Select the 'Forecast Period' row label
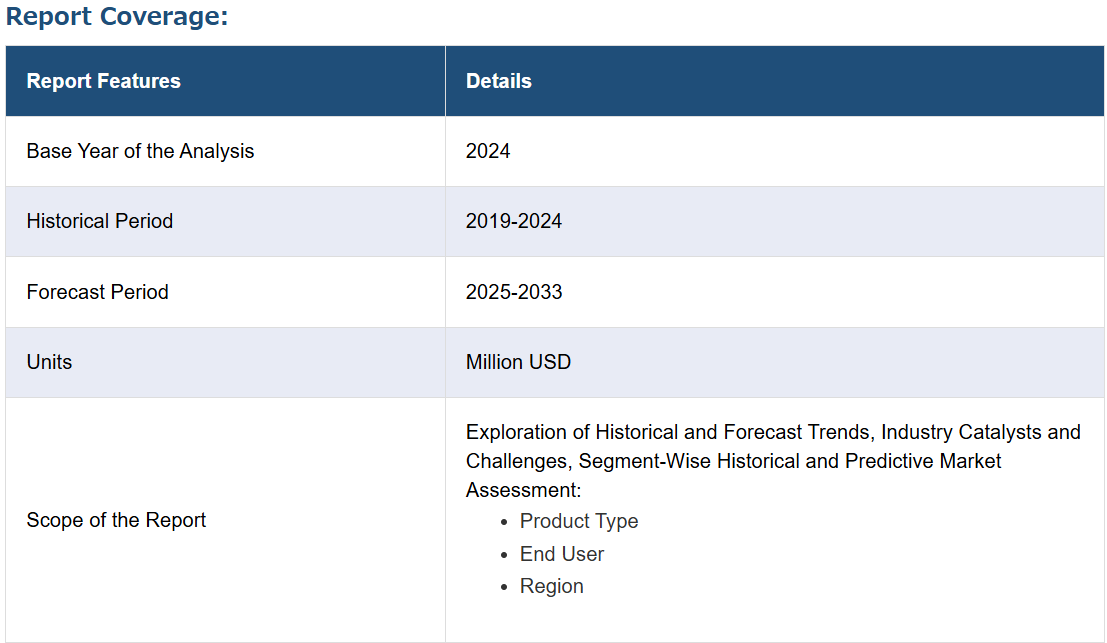 97,292
